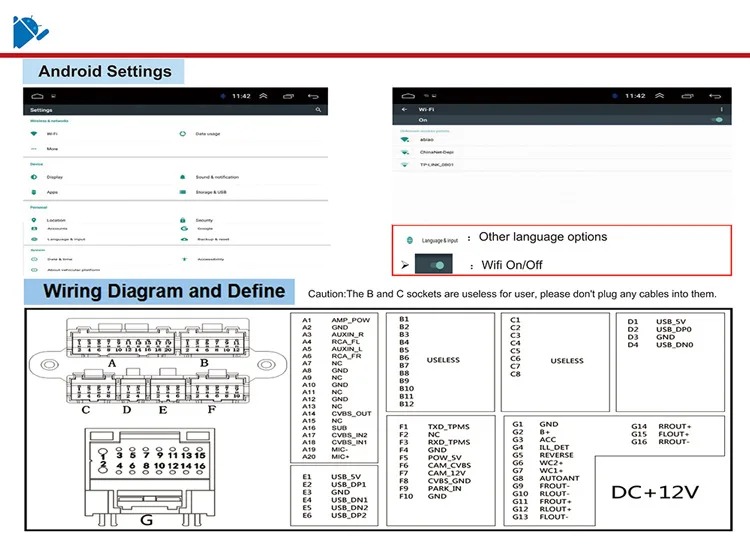Screen dimensions: 750x548
Task: Tap the search icon in Settings bar
Action: pos(318,110)
